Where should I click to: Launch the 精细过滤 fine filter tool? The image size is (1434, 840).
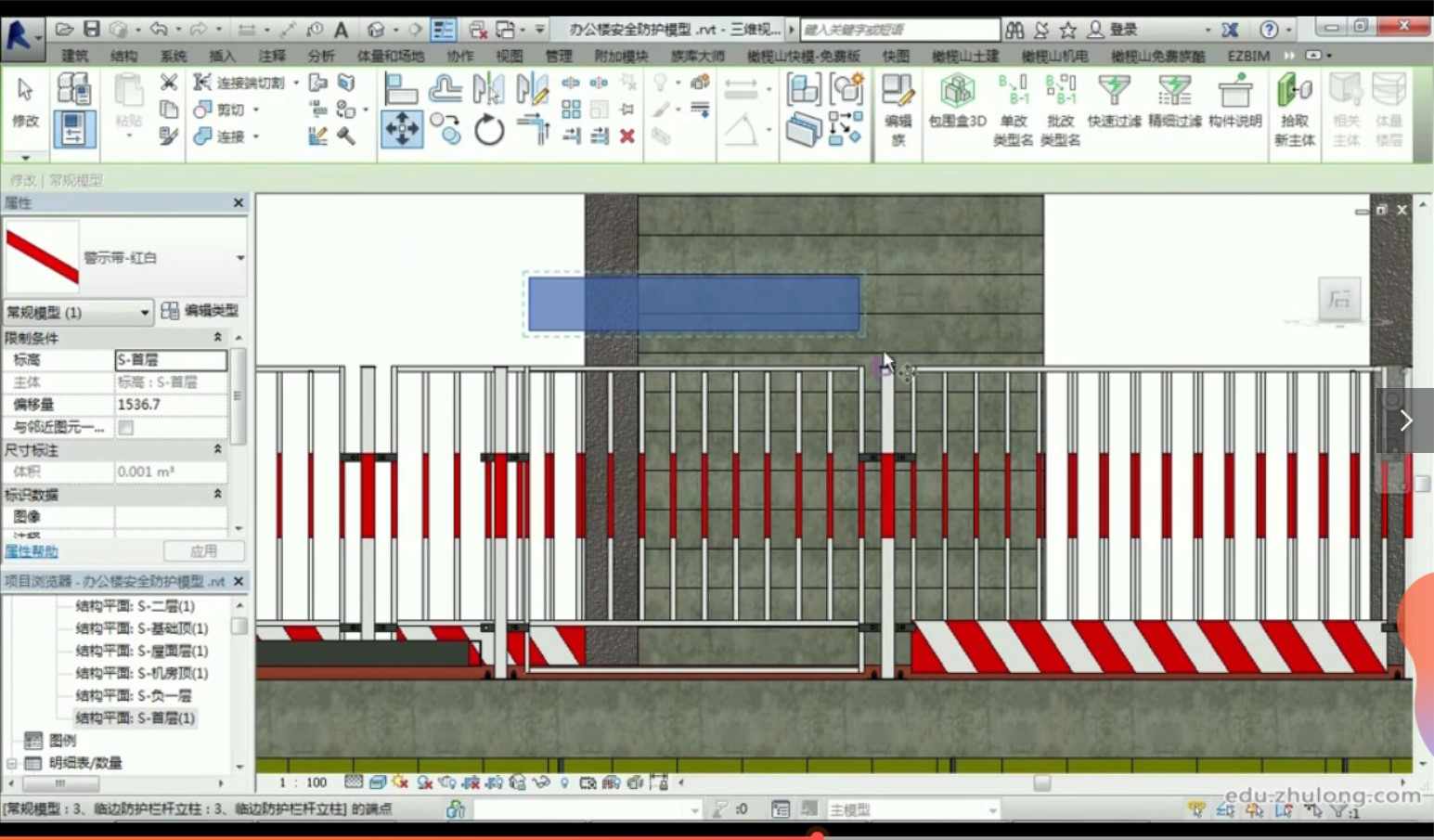pyautogui.click(x=1173, y=102)
